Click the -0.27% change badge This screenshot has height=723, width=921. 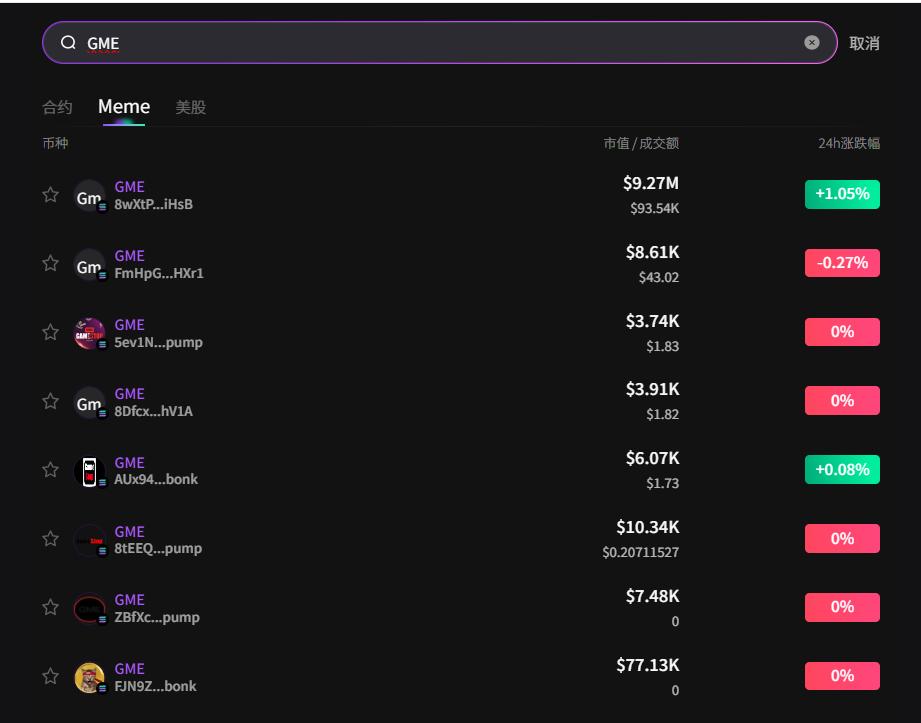(x=841, y=263)
